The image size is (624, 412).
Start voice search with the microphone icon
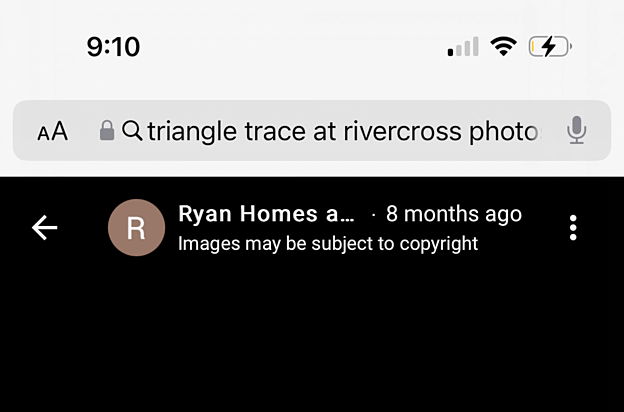576,130
